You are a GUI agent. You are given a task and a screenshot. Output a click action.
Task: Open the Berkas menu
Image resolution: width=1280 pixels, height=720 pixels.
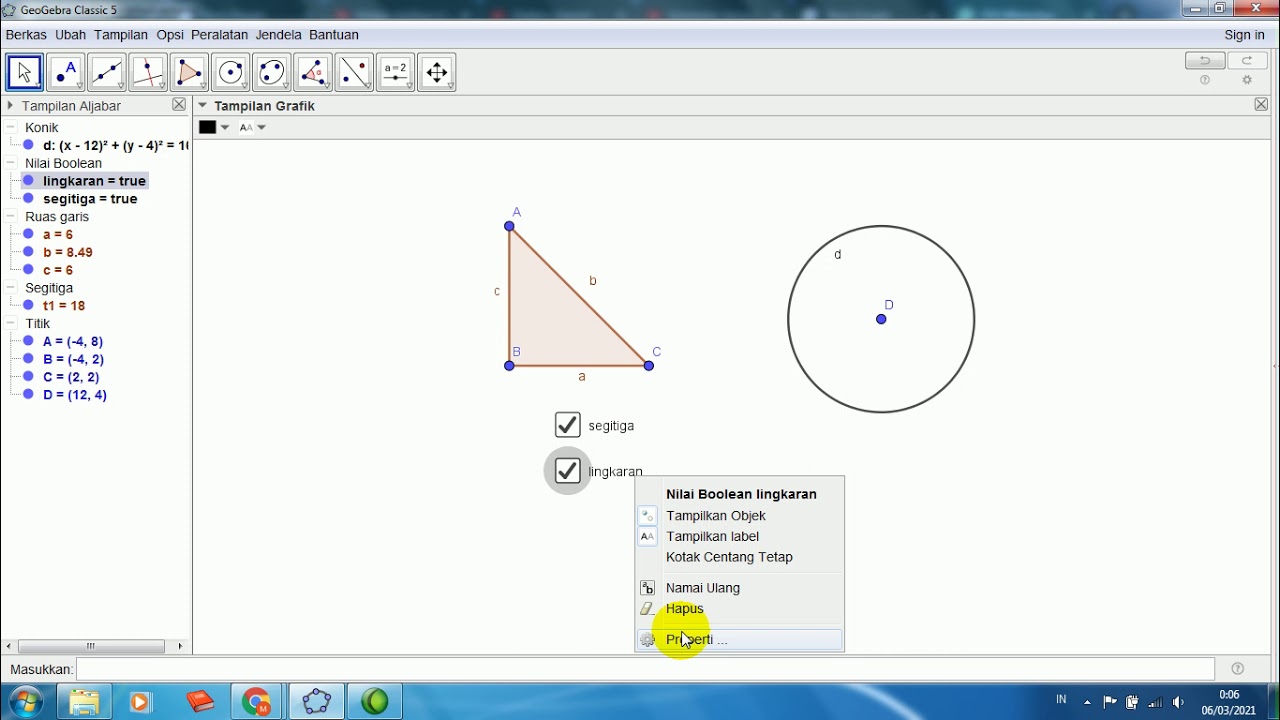26,35
